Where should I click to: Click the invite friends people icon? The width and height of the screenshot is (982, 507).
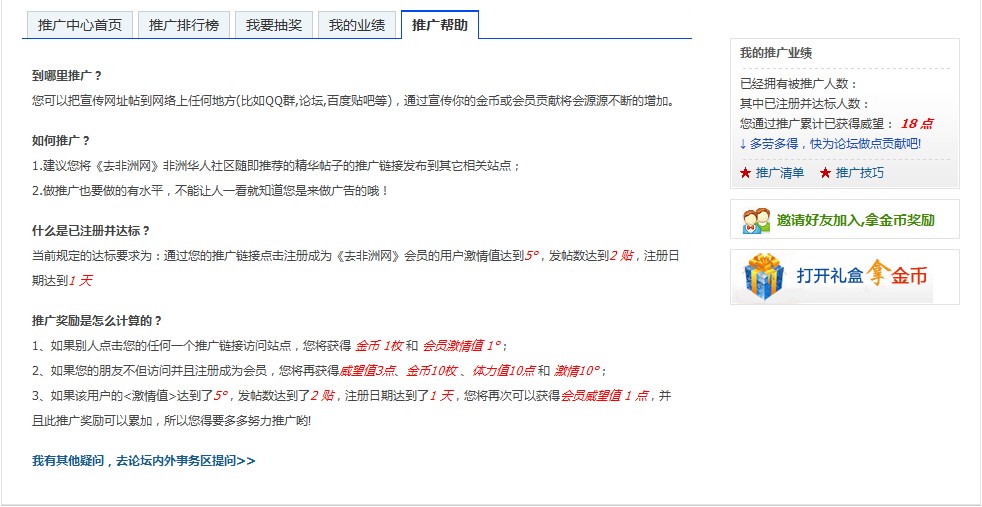(x=756, y=220)
